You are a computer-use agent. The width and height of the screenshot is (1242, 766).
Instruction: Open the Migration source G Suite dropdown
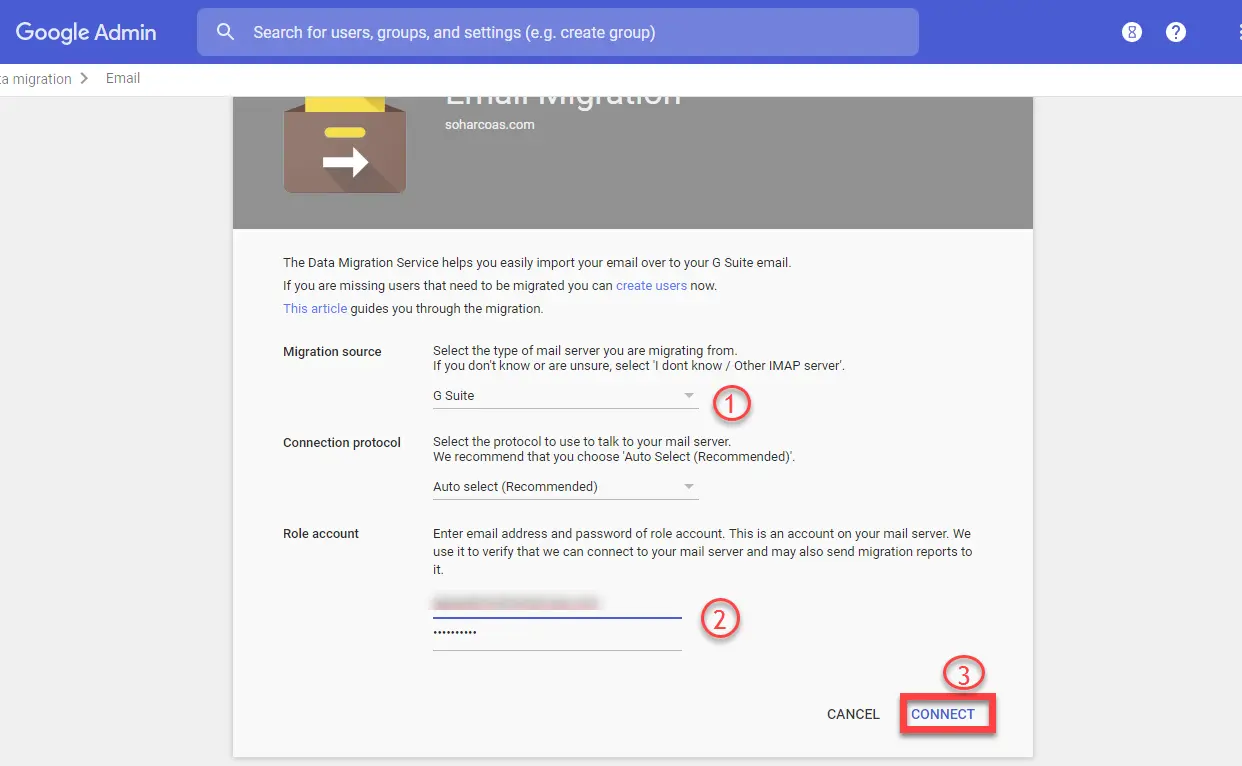[x=565, y=396]
